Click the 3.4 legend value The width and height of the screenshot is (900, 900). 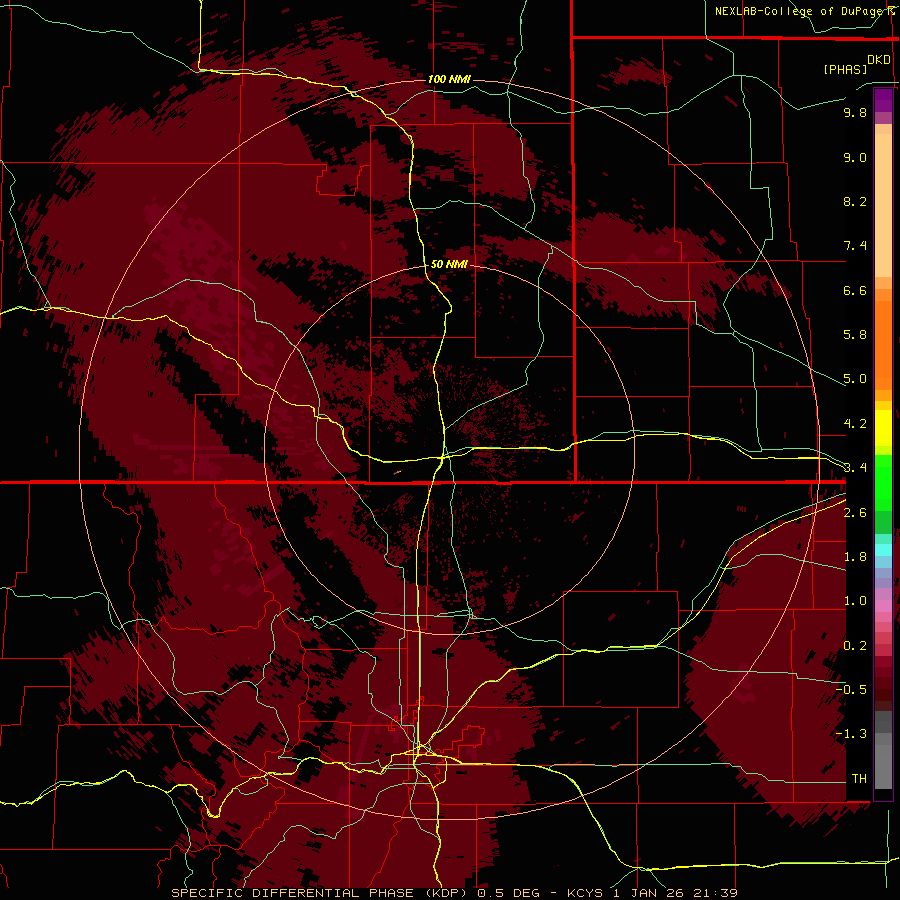pyautogui.click(x=855, y=468)
